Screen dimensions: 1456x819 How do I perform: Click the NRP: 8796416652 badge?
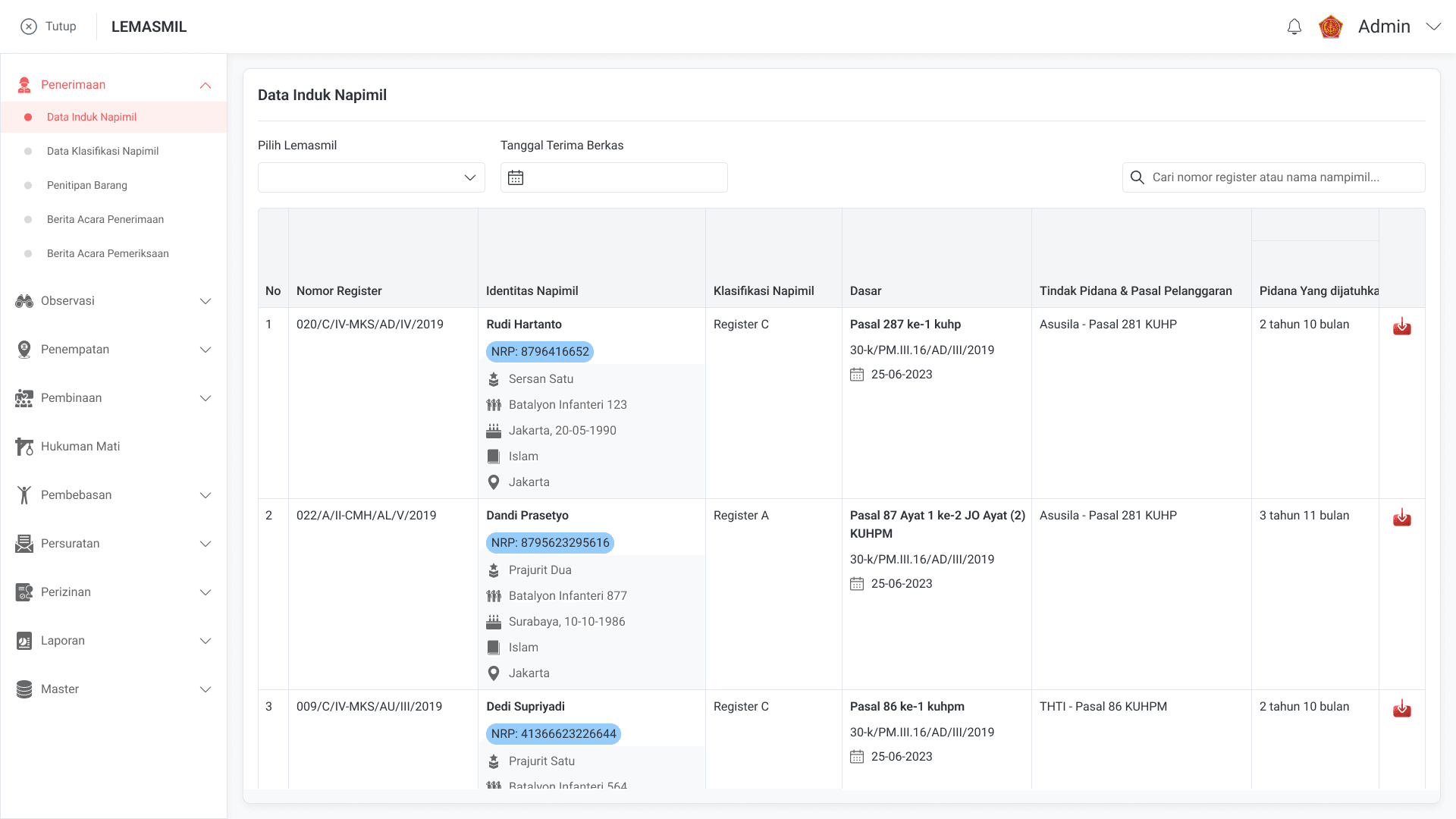pos(539,352)
